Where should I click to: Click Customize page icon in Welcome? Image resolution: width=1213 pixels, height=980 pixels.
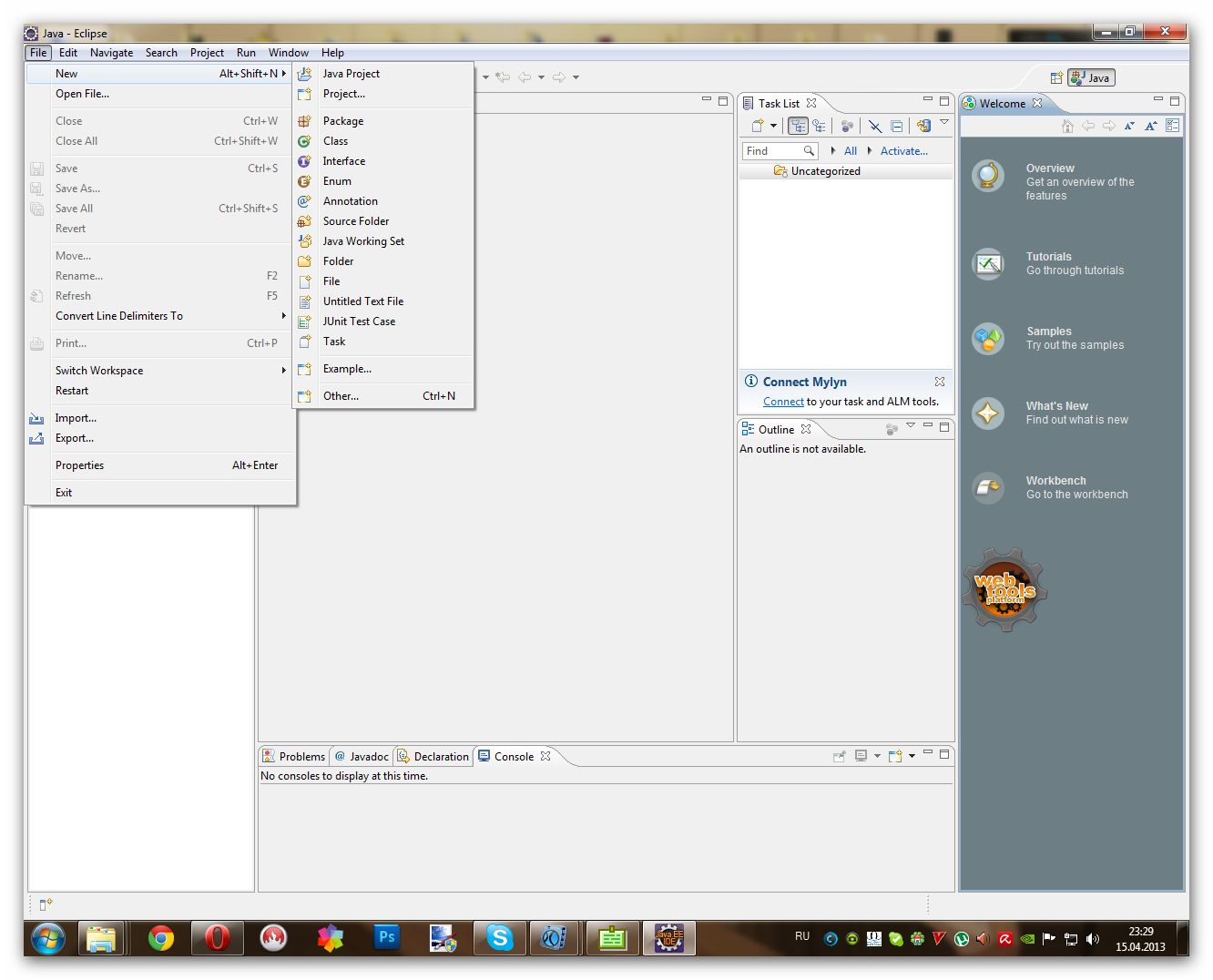pyautogui.click(x=1173, y=126)
